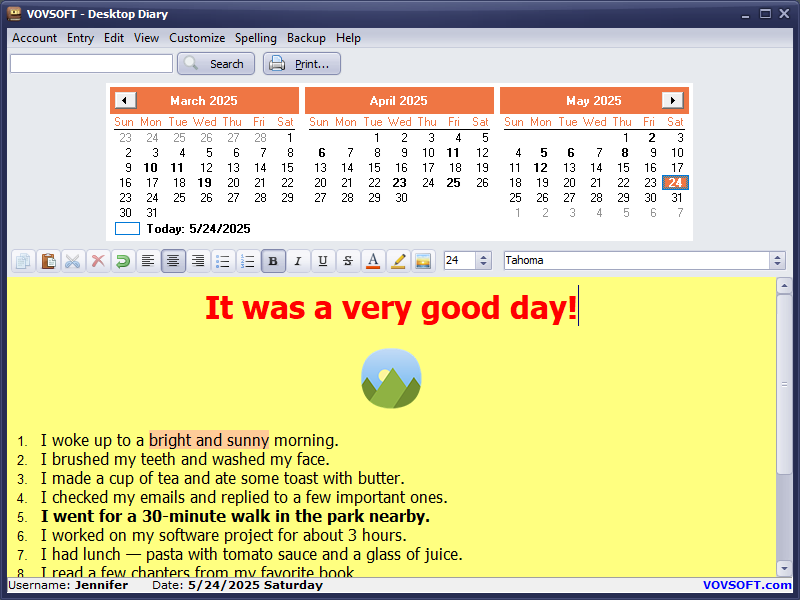800x600 pixels.
Task: Select April 25 in the calendar
Action: pyautogui.click(x=454, y=183)
